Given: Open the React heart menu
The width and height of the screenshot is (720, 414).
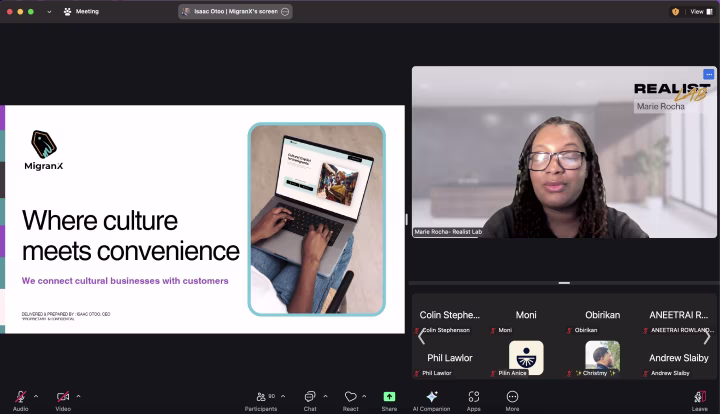Looking at the screenshot, I should tap(350, 400).
